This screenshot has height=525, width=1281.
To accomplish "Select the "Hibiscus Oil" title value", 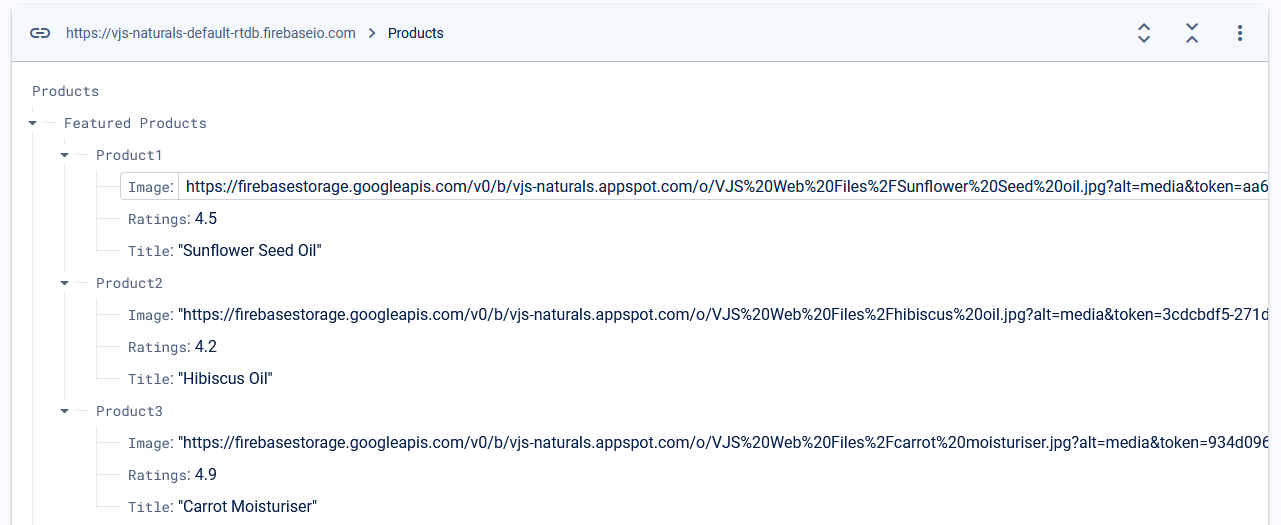I will tap(226, 379).
